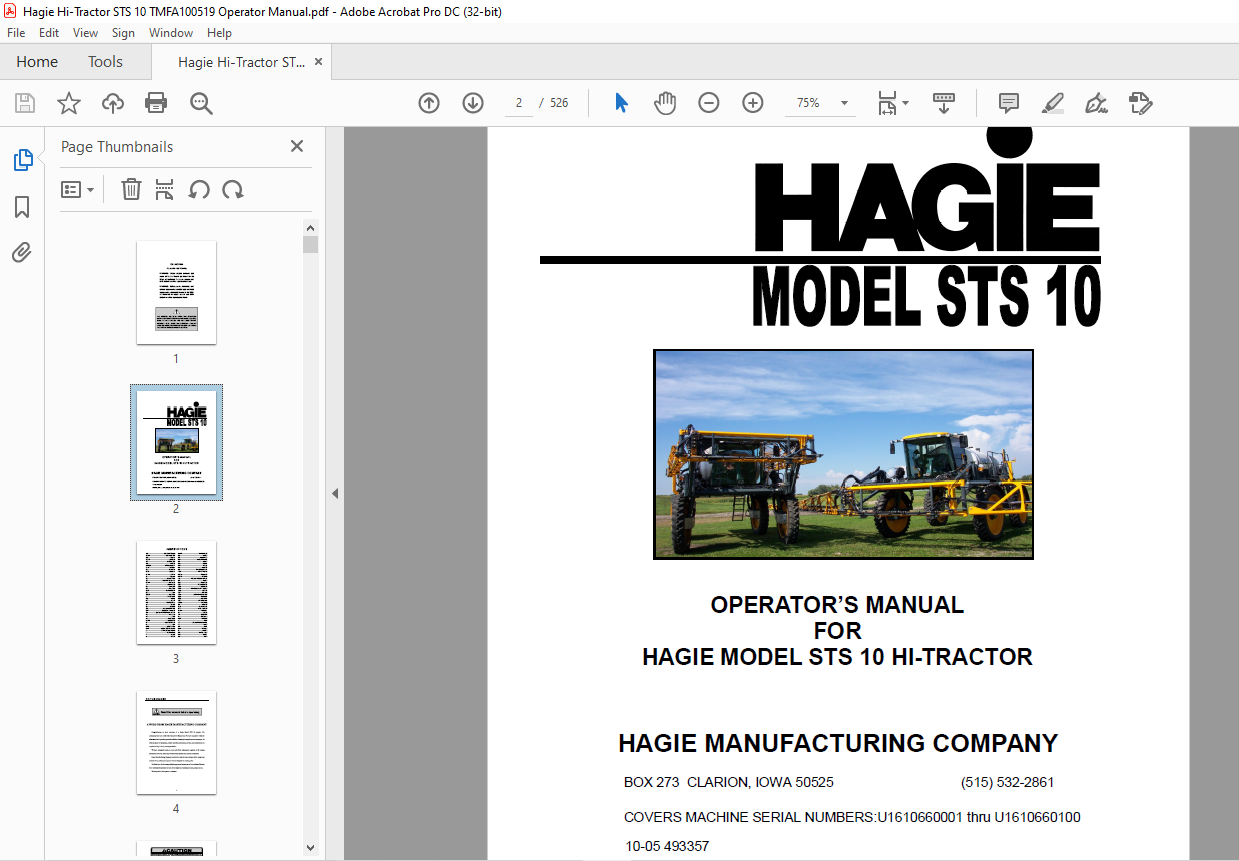Screen dimensions: 1239x861
Task: Show the Page Thumbnails pane icon
Action: (x=22, y=160)
